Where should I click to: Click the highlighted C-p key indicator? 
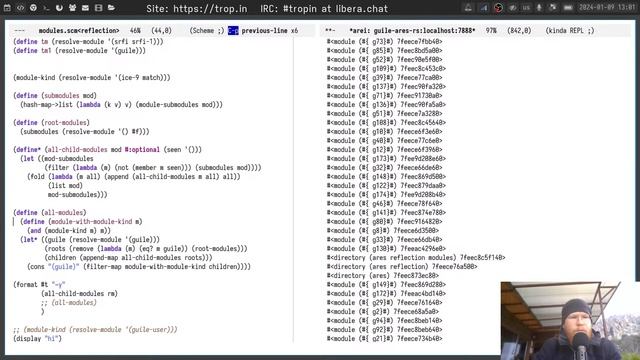click(233, 31)
